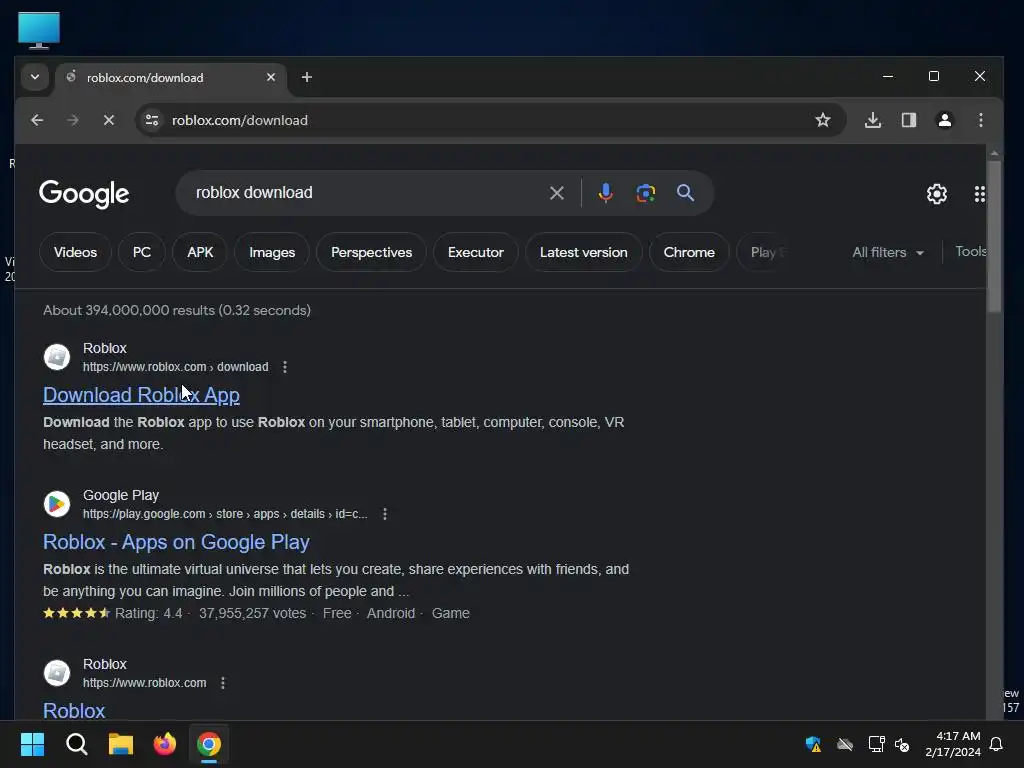1024x768 pixels.
Task: Open options for Google Play result
Action: (x=385, y=514)
